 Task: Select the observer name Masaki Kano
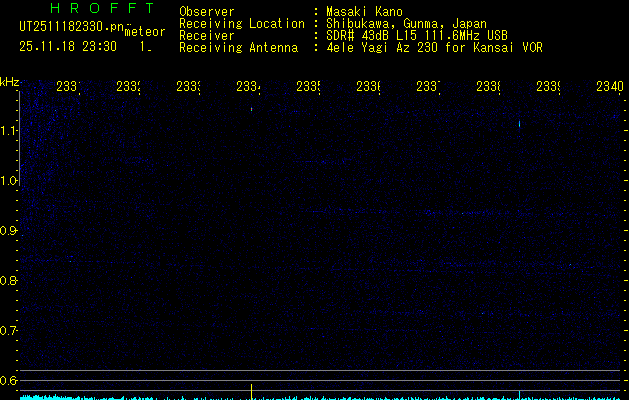click(364, 12)
